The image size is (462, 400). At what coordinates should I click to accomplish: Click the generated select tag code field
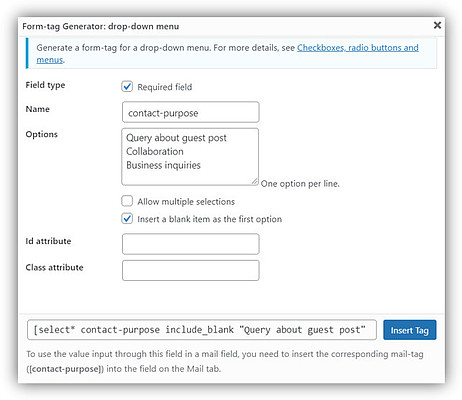(x=202, y=330)
